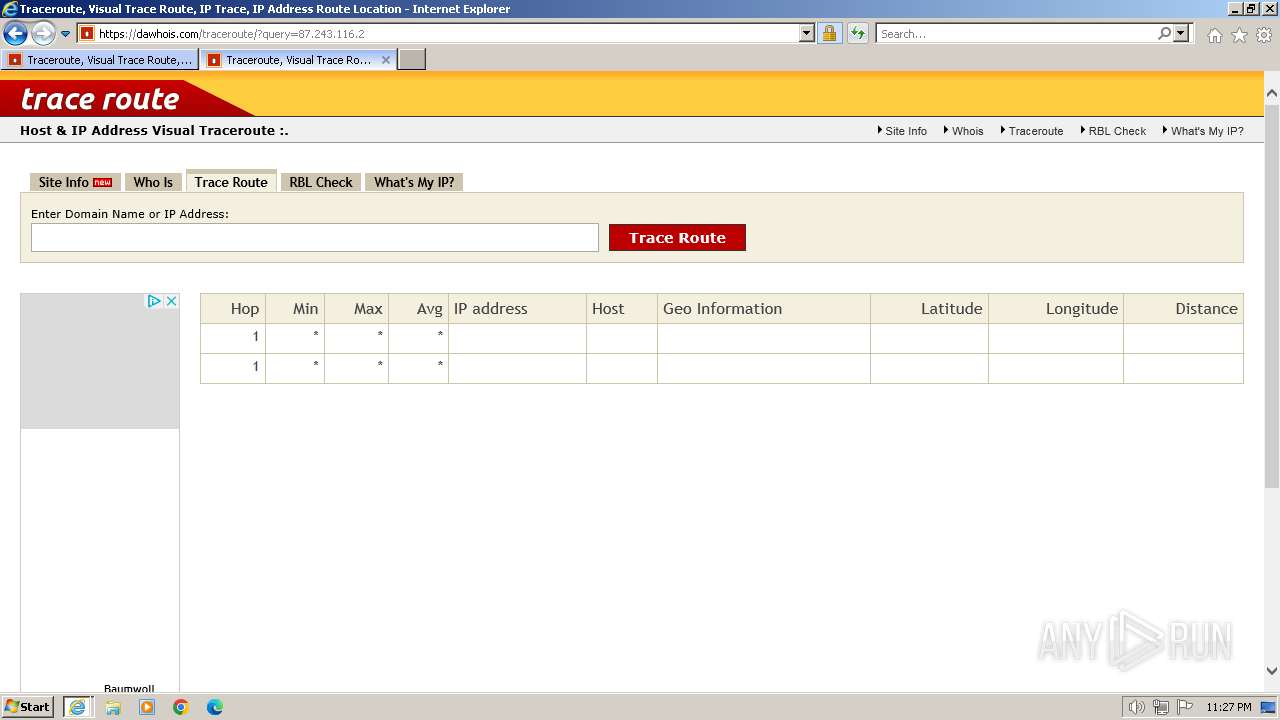Viewport: 1280px width, 720px height.
Task: Click into the browser Search box
Action: [1016, 34]
